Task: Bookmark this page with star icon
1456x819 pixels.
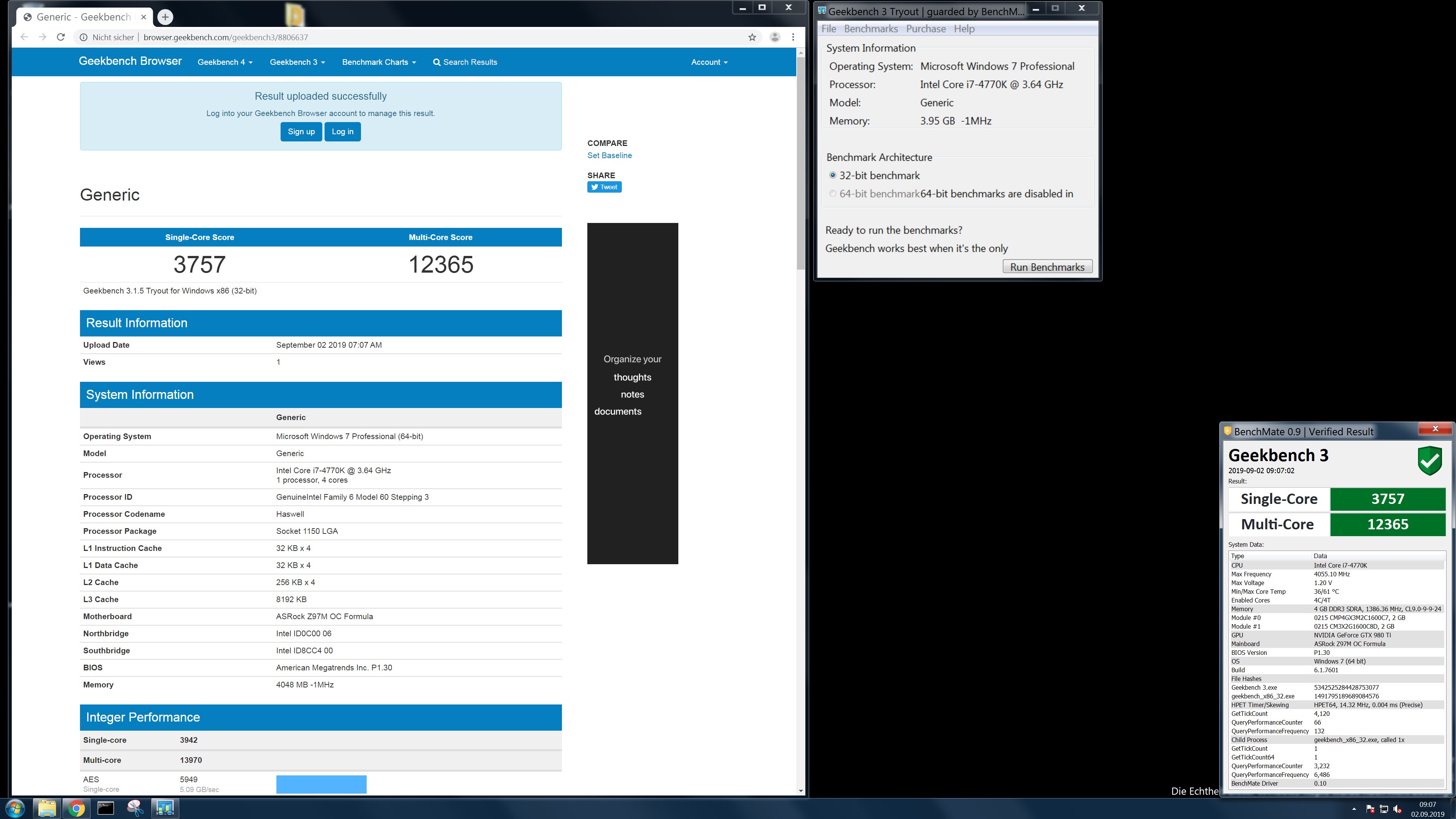Action: click(x=752, y=37)
